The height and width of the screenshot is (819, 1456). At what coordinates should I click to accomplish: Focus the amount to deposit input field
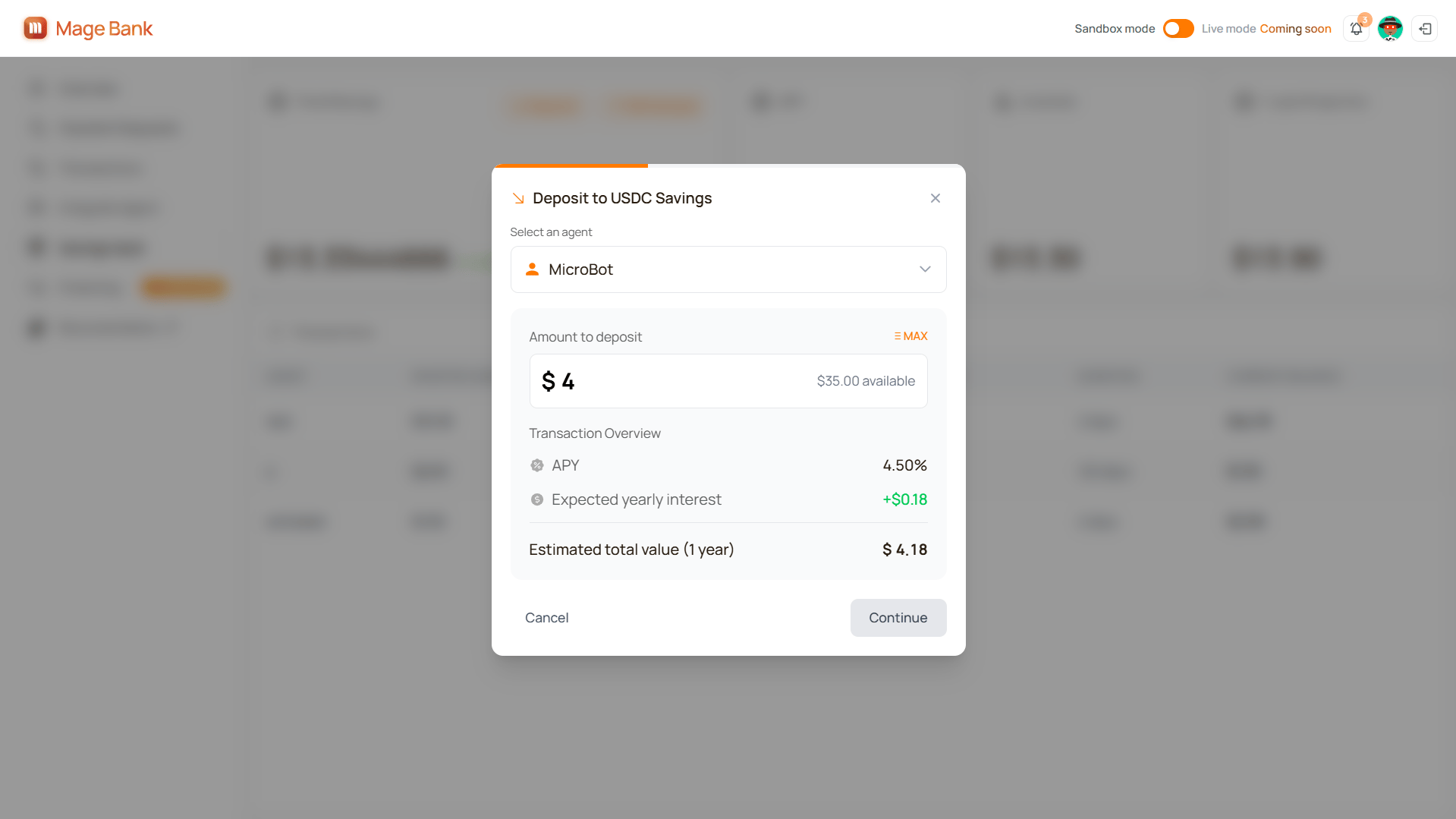click(728, 381)
